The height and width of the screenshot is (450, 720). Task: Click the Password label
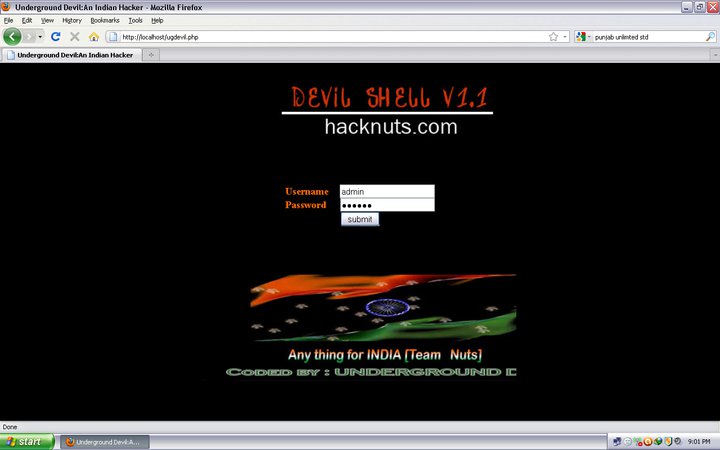point(305,205)
